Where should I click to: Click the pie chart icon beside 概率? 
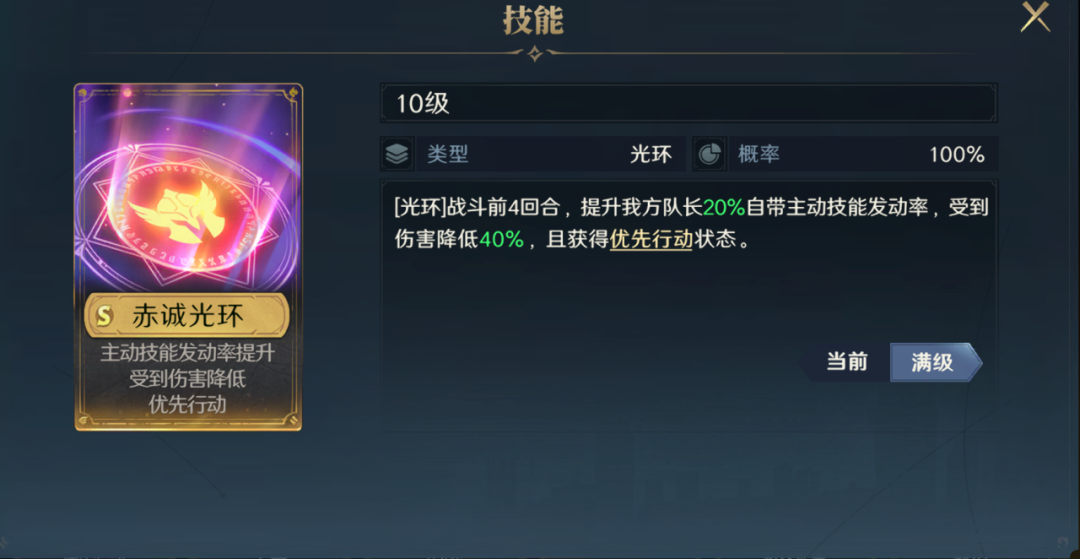(x=709, y=154)
